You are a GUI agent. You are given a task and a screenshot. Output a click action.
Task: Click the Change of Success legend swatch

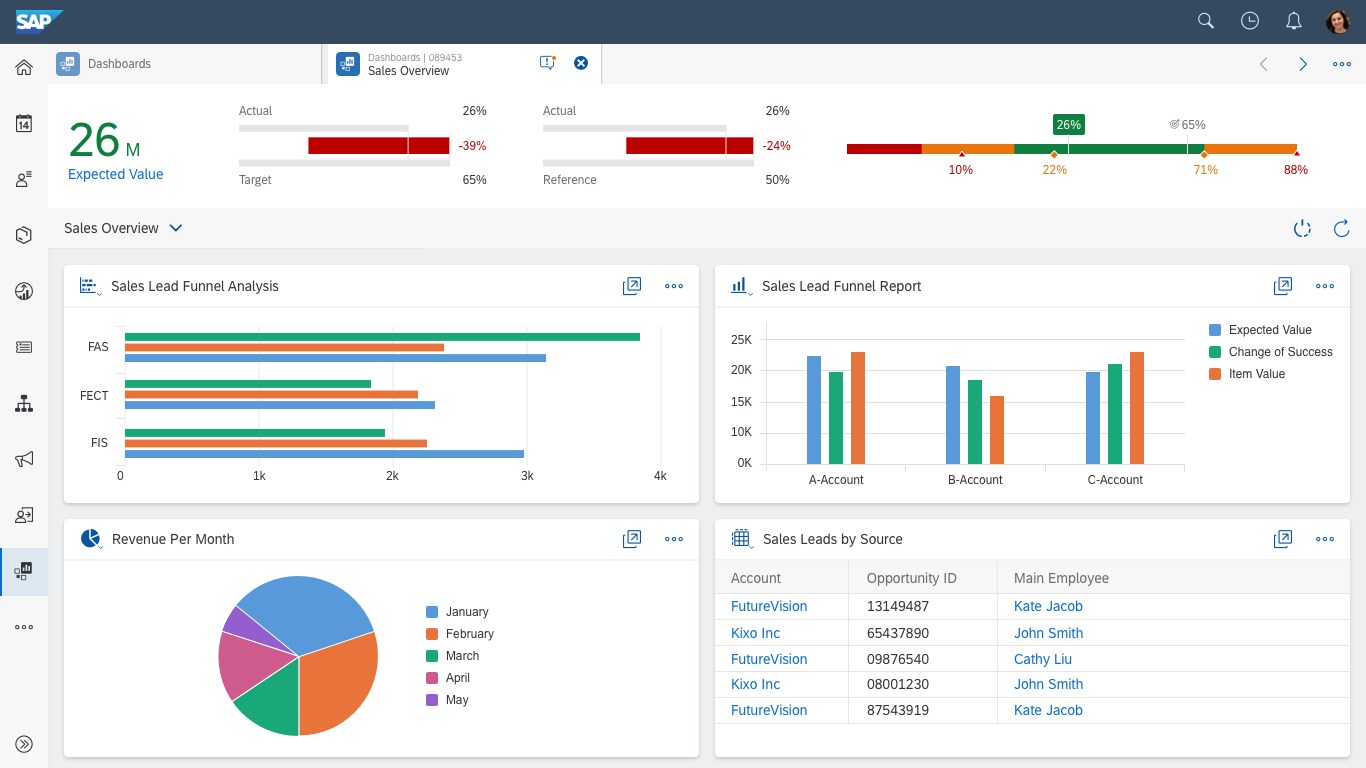pyautogui.click(x=1215, y=352)
